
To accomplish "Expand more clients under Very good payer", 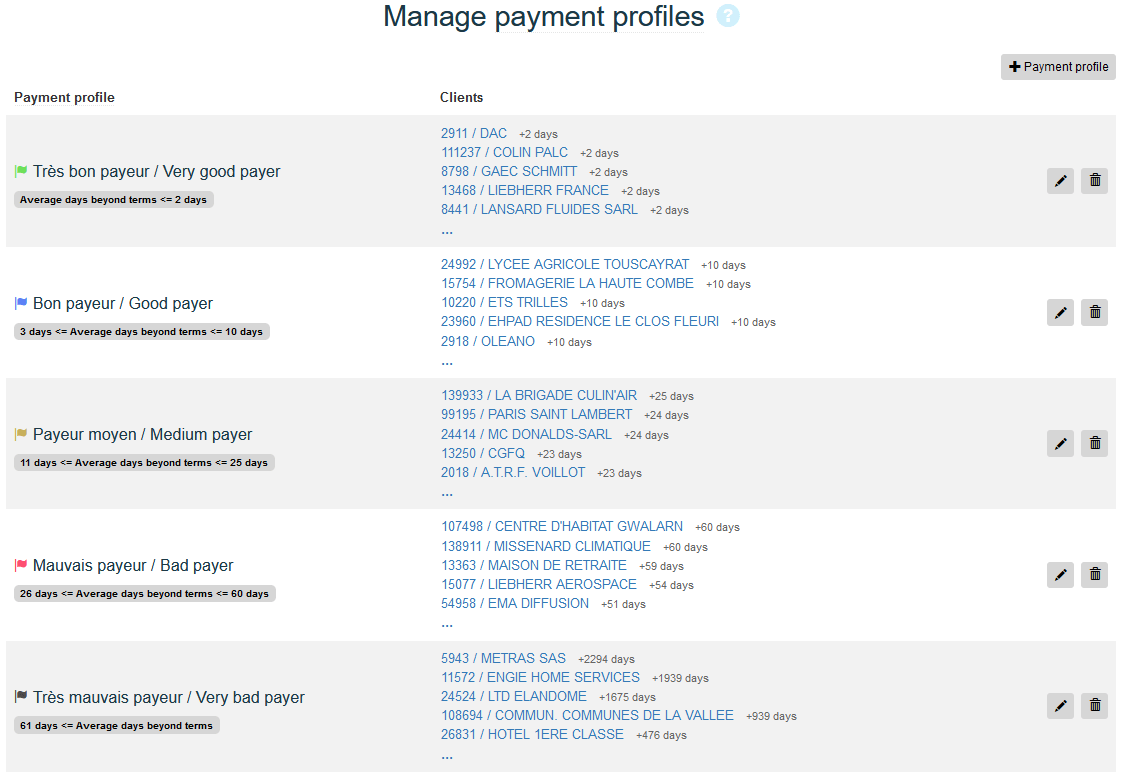I will point(447,231).
